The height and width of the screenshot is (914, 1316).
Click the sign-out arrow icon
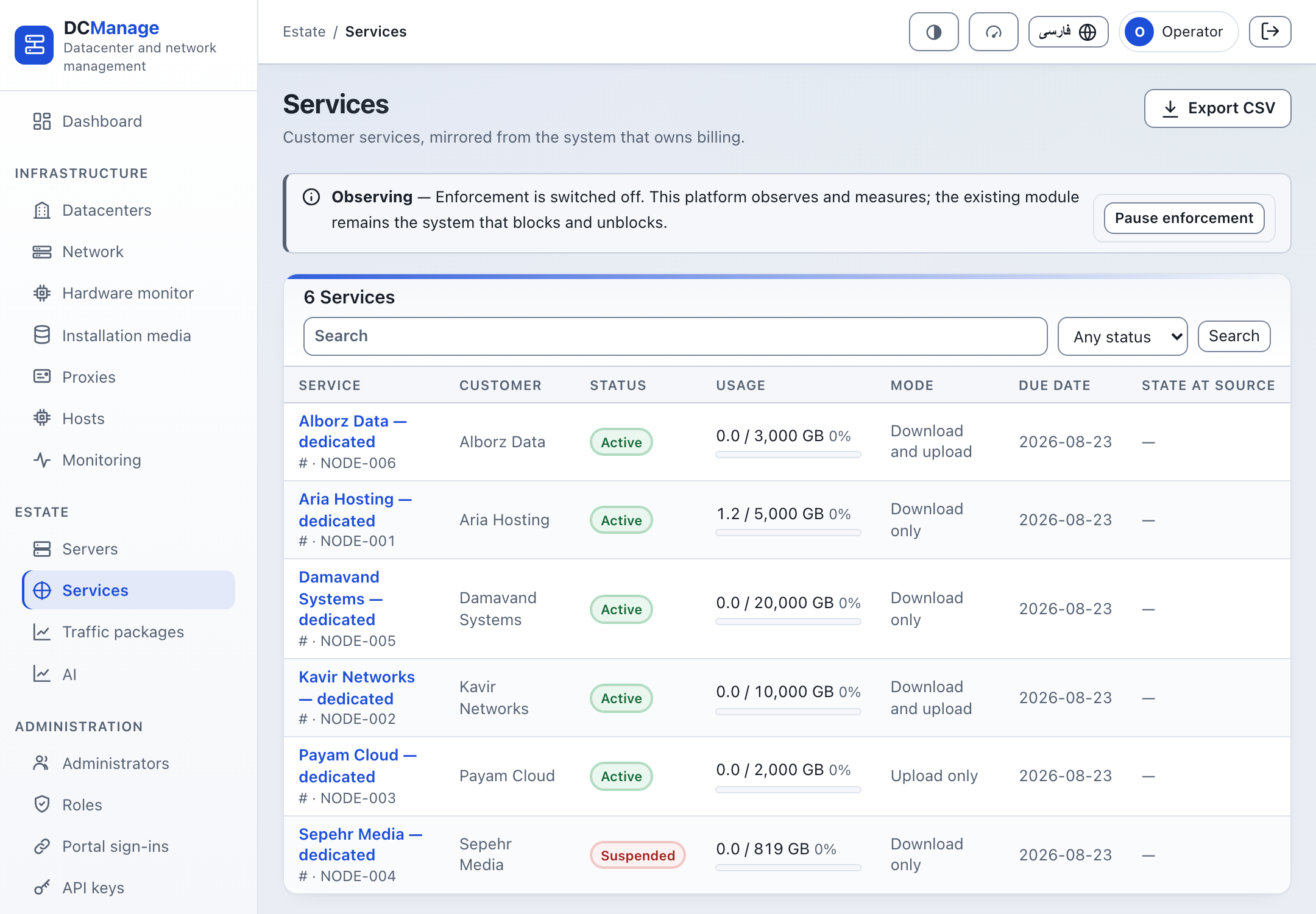point(1270,32)
